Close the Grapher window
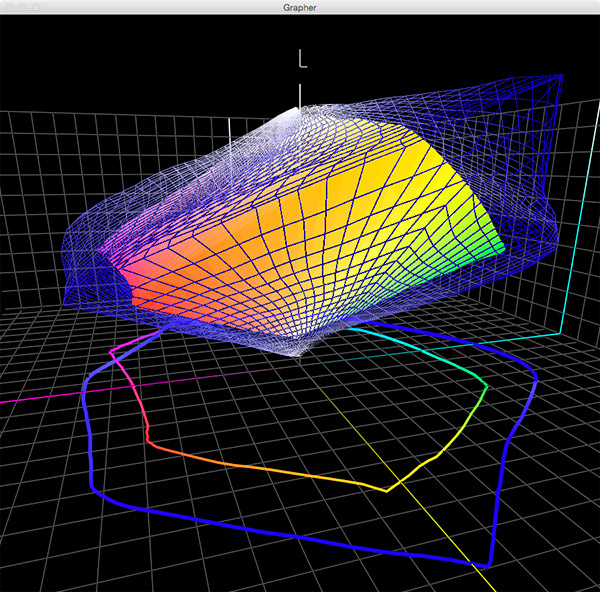This screenshot has height=592, width=600. click(8, 7)
